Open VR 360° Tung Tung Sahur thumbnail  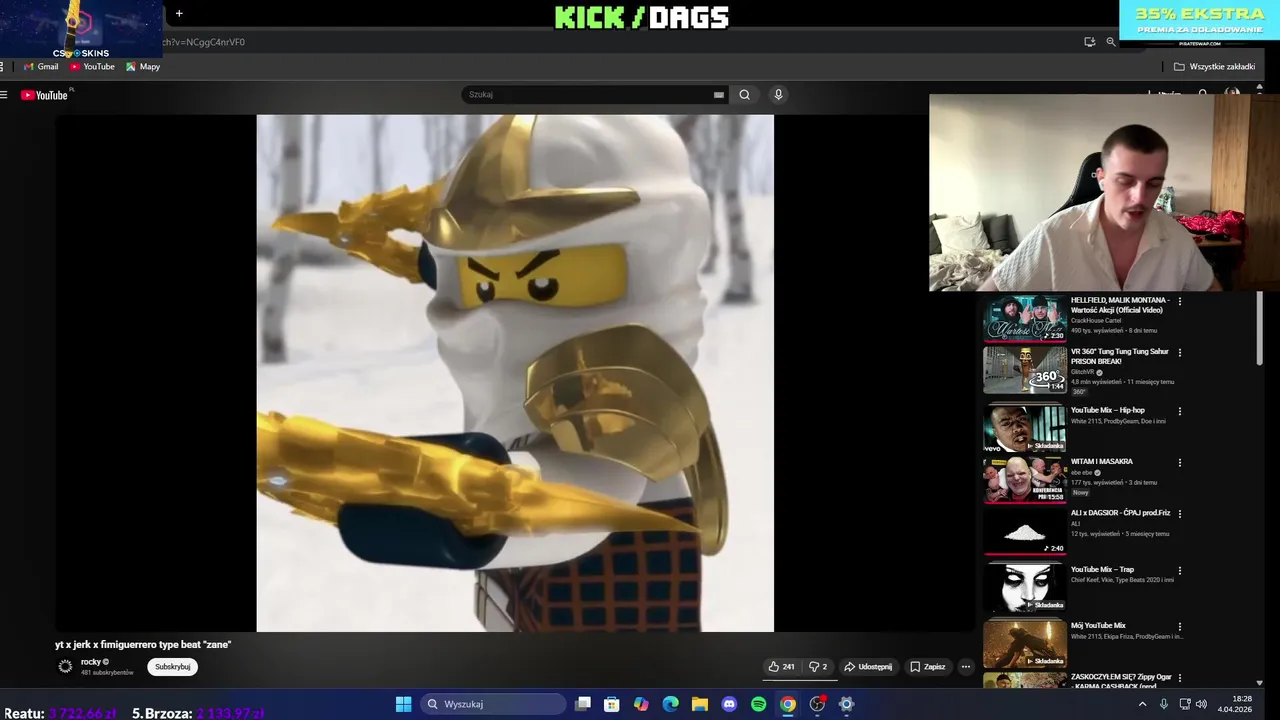coord(1025,369)
